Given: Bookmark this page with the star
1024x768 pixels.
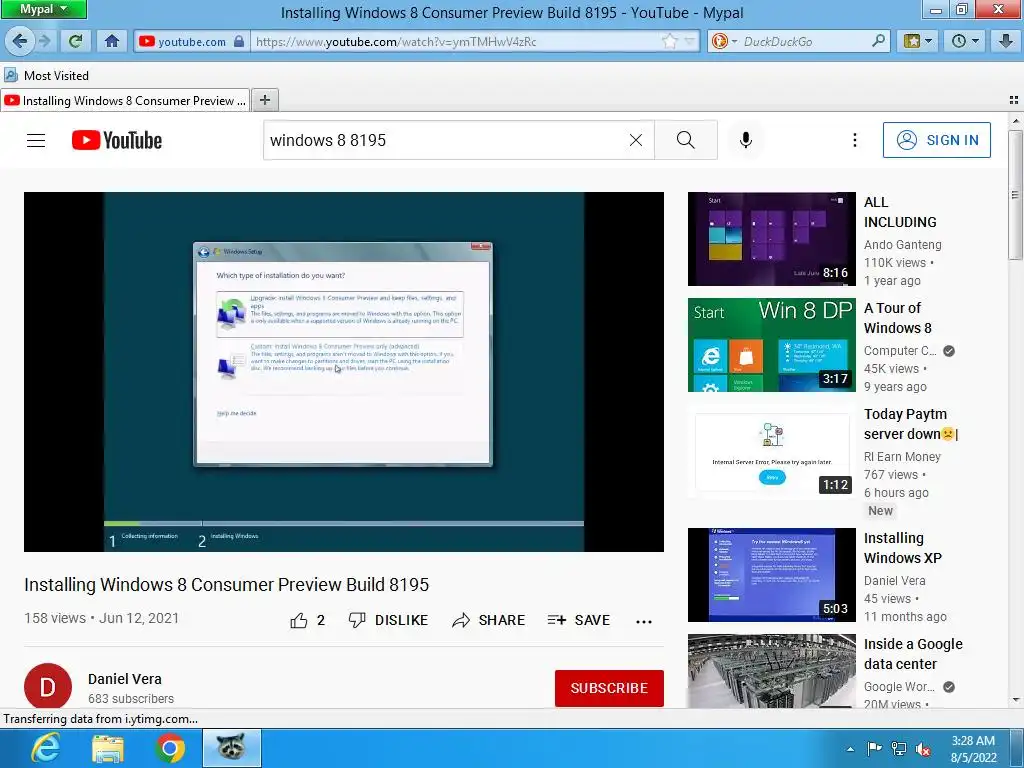Looking at the screenshot, I should click(x=669, y=42).
